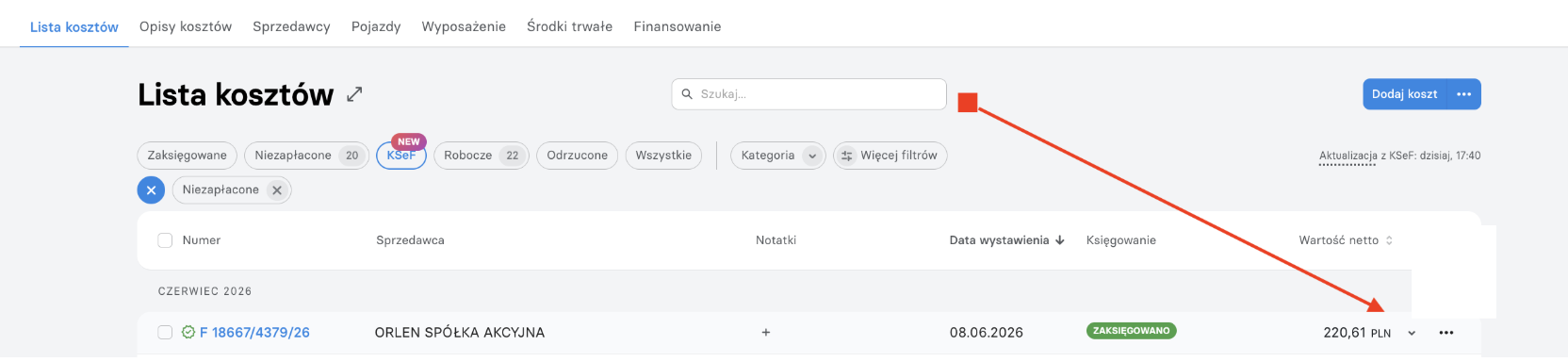Screen dimensions: 1568x362
Task: Add note with plus icon for ORLEN invoice
Action: 766,332
